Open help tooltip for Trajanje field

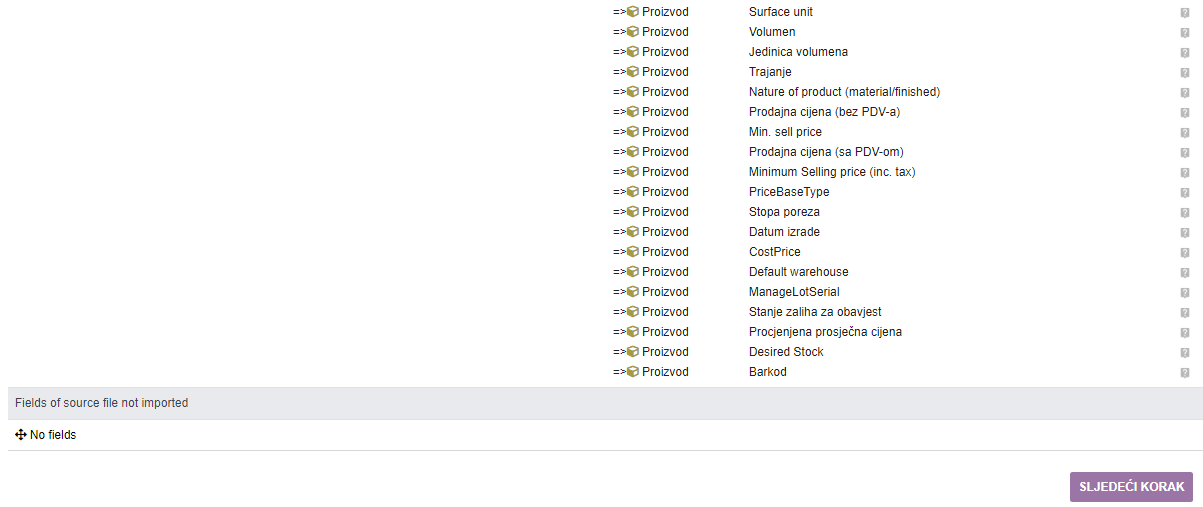tap(1184, 72)
